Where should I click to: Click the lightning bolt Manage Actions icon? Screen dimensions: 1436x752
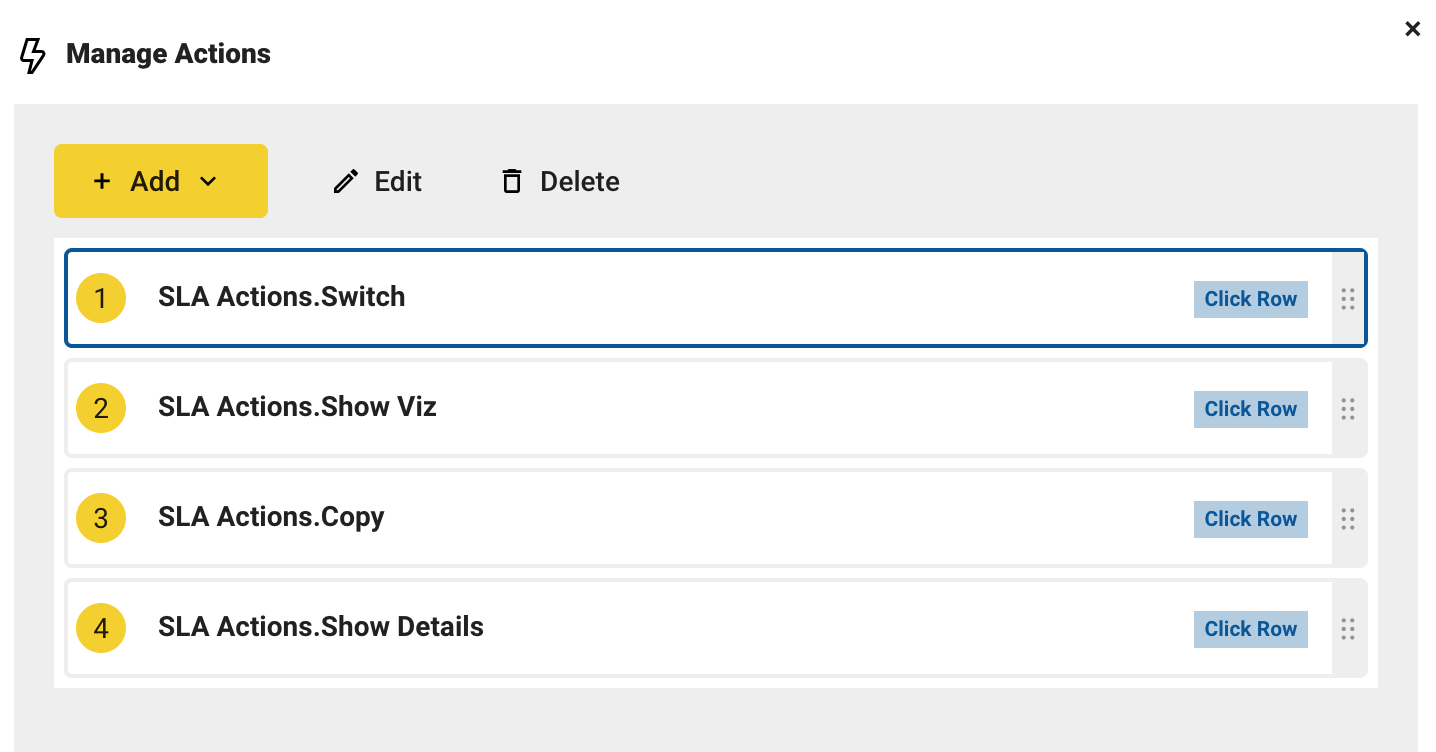(x=33, y=55)
